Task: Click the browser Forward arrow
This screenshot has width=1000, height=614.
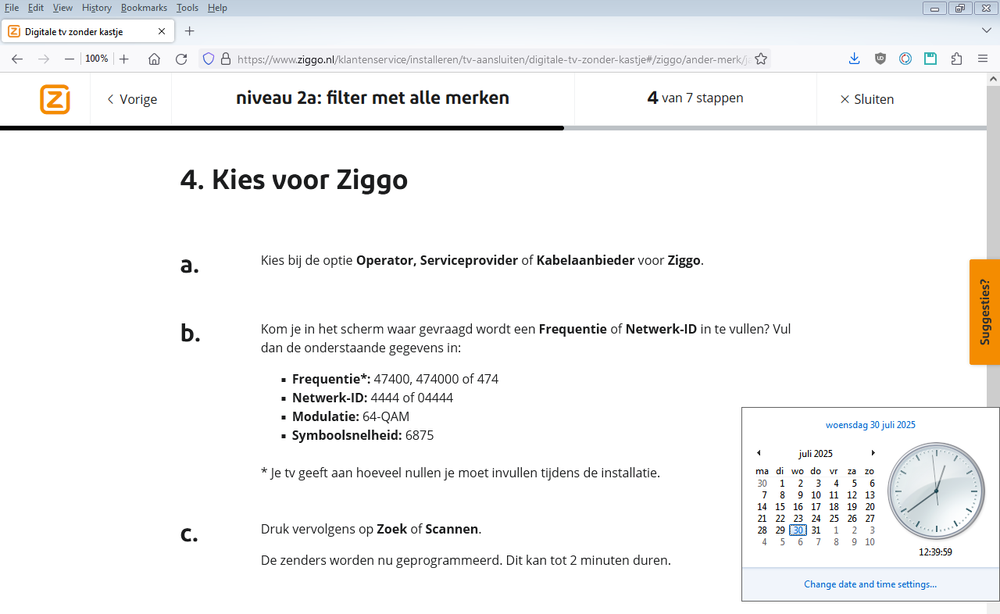Action: [43, 59]
